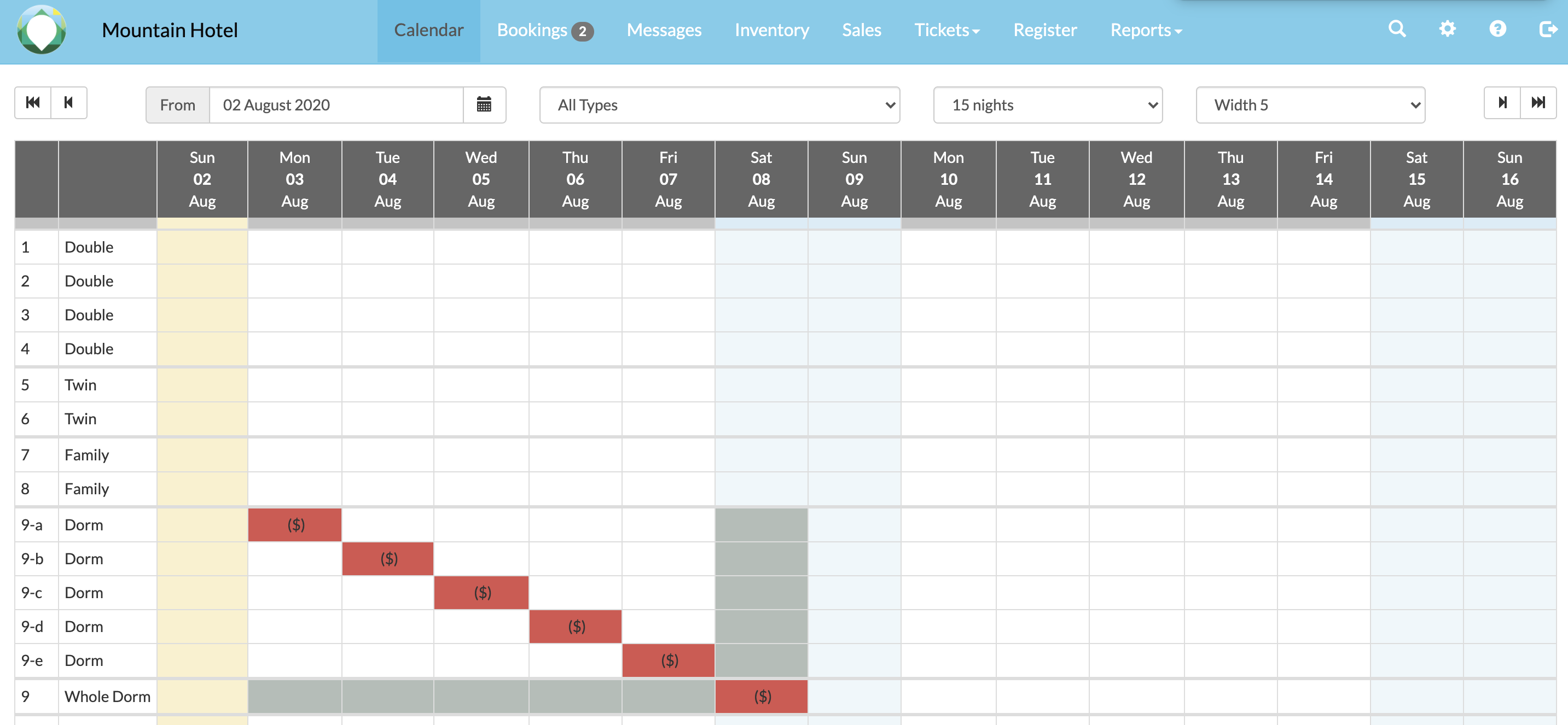1568x725 pixels.
Task: Open settings via the gear icon
Action: click(x=1447, y=29)
